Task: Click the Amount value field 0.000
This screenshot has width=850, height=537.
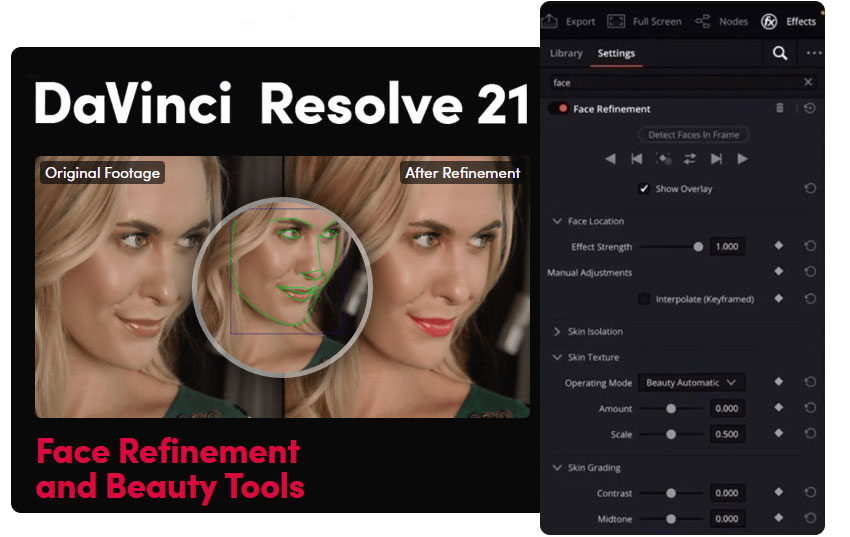Action: point(727,409)
